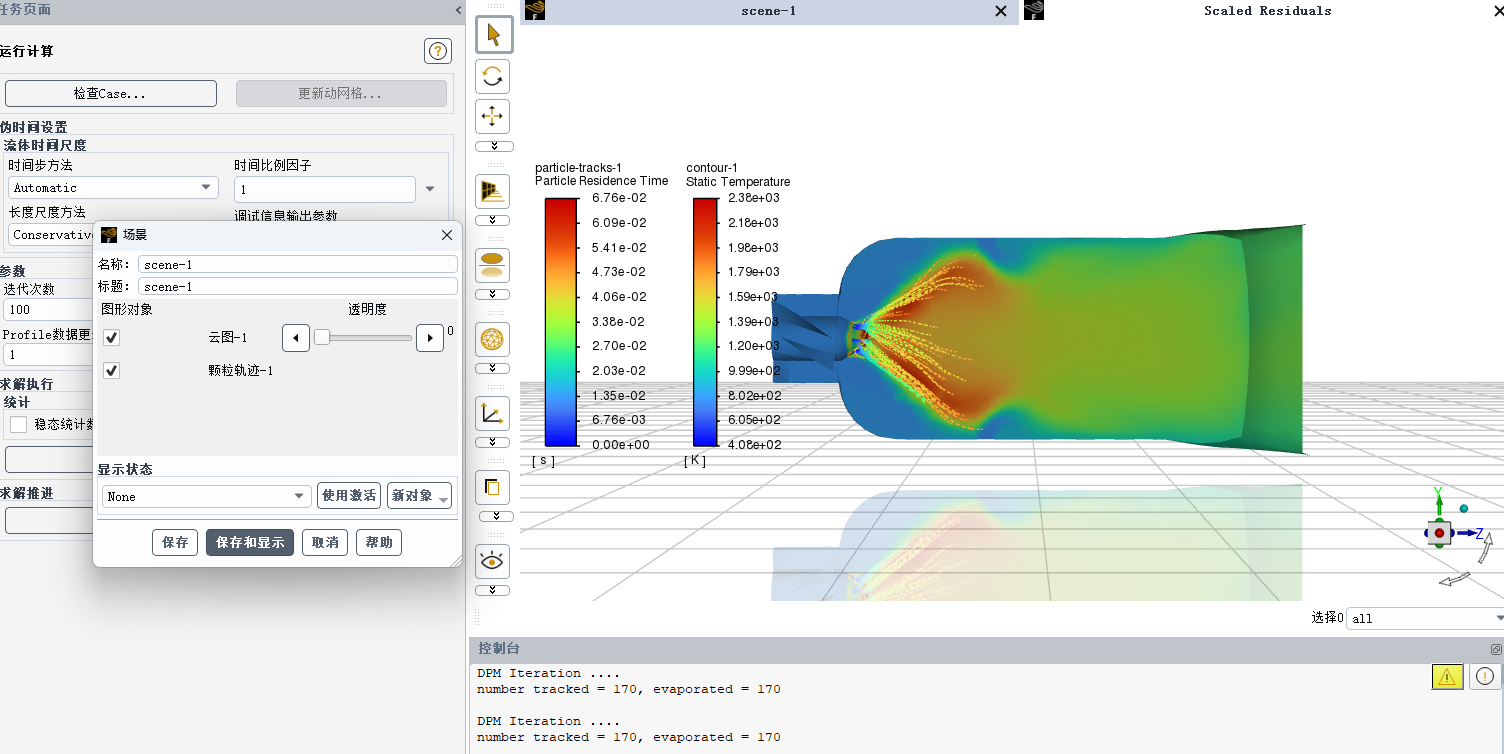1504x754 pixels.
Task: Click the 保存和显示 button
Action: pos(250,542)
